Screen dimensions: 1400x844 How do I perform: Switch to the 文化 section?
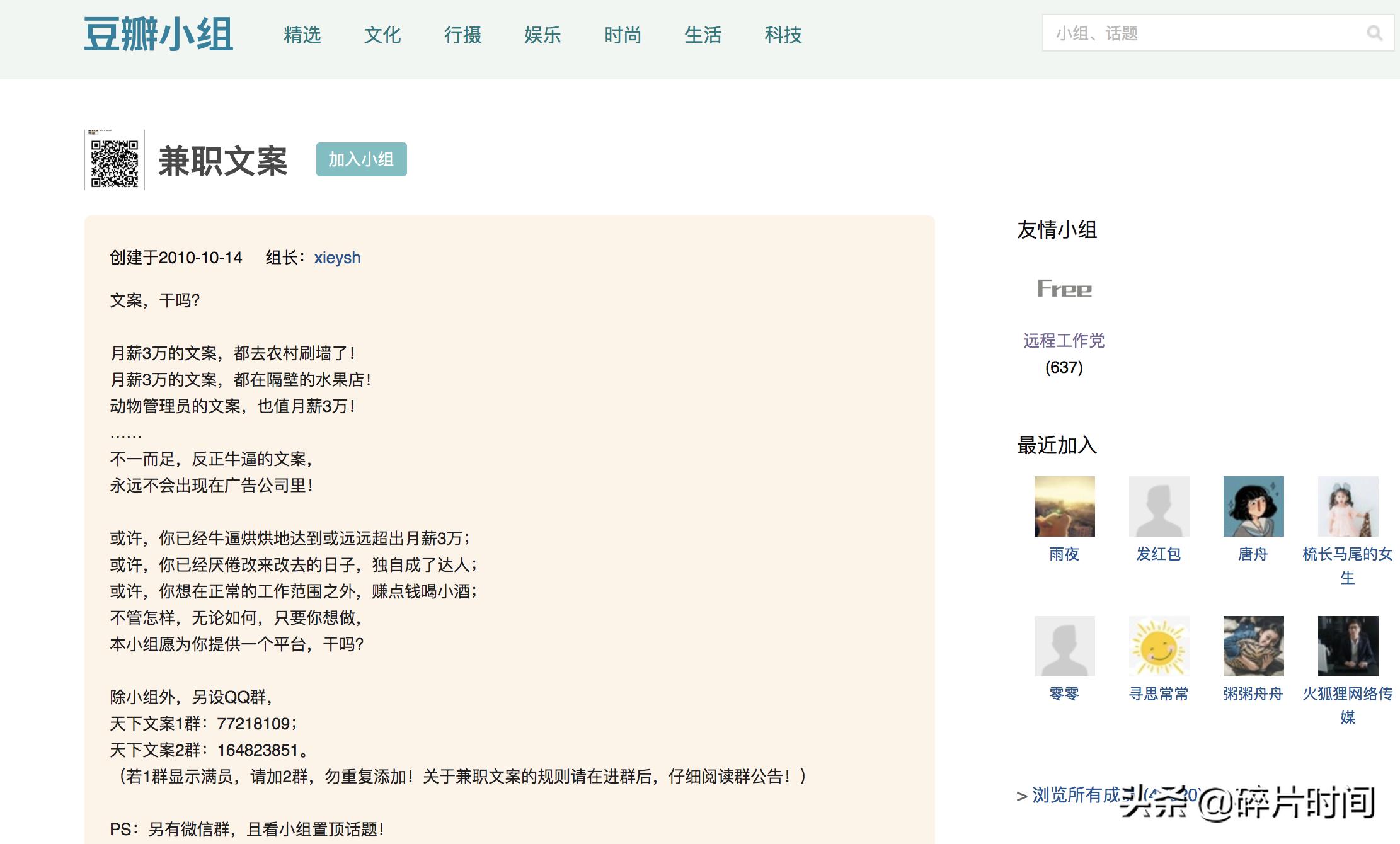(382, 36)
